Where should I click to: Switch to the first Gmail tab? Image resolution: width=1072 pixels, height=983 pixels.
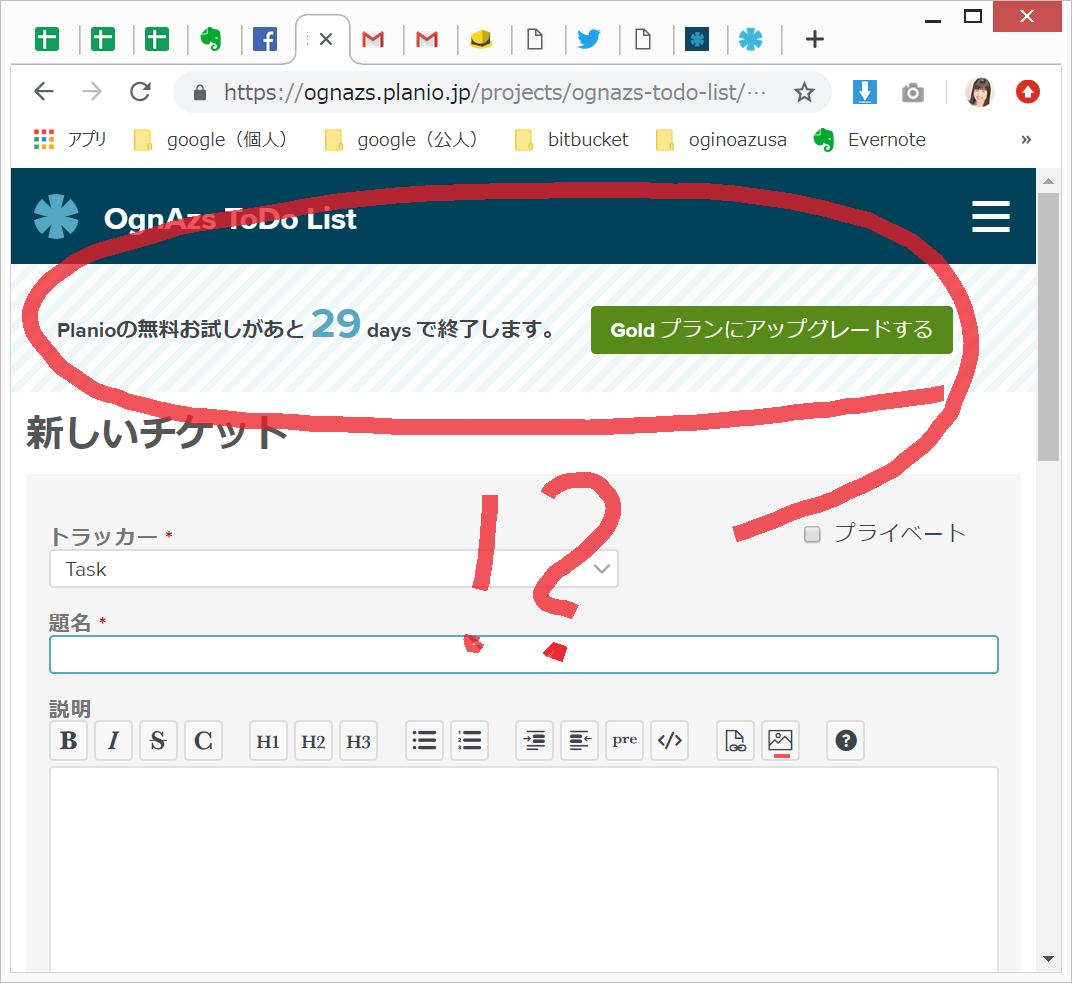click(x=373, y=40)
